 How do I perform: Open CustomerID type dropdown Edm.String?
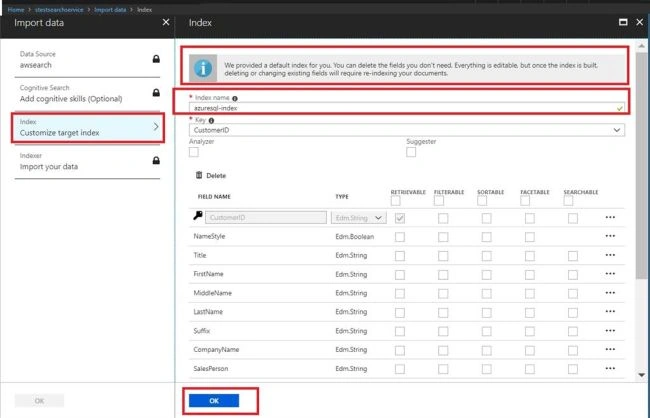359,218
